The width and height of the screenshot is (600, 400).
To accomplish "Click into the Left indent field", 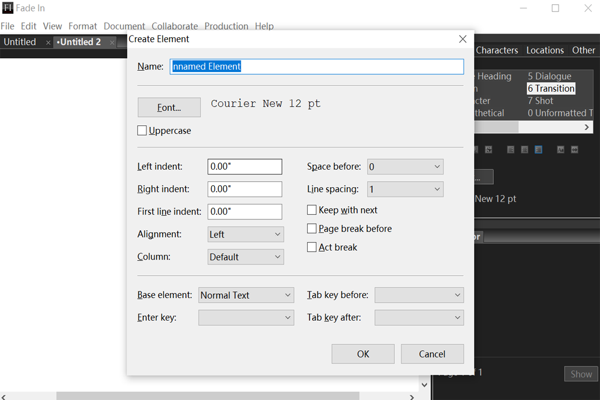I will coord(244,166).
